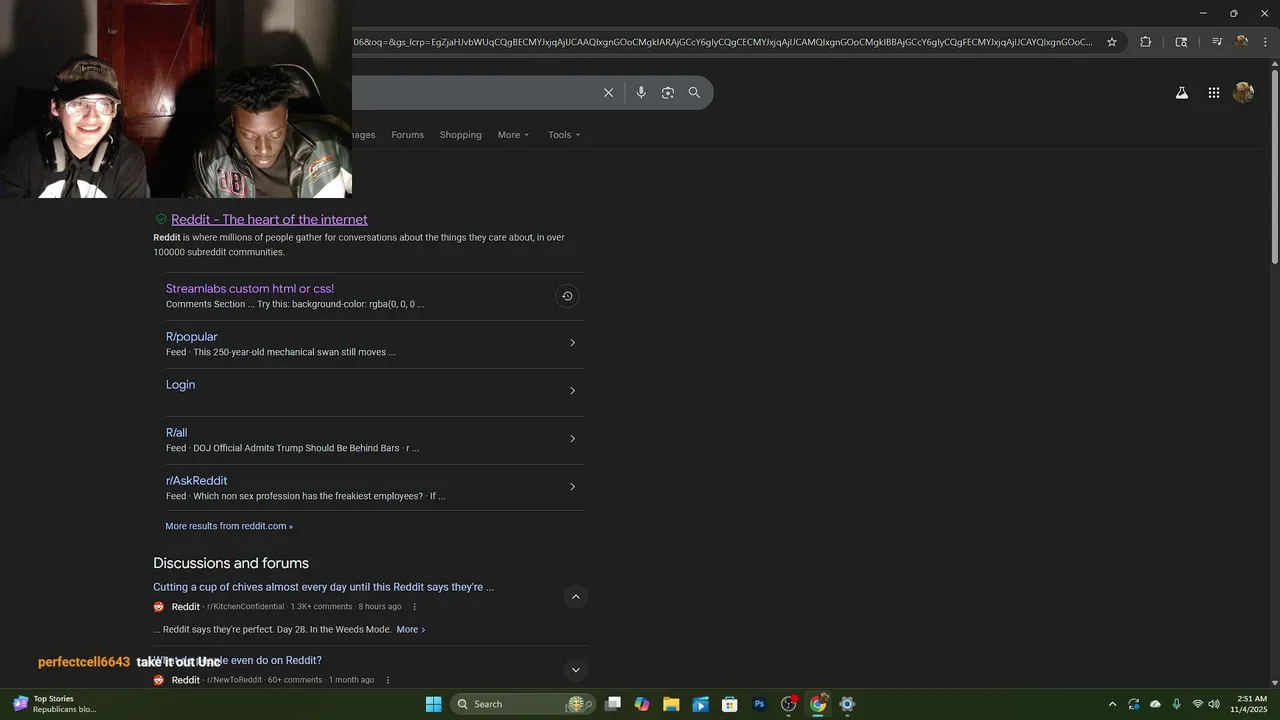Open Reddit - The heart of the internet

click(269, 219)
